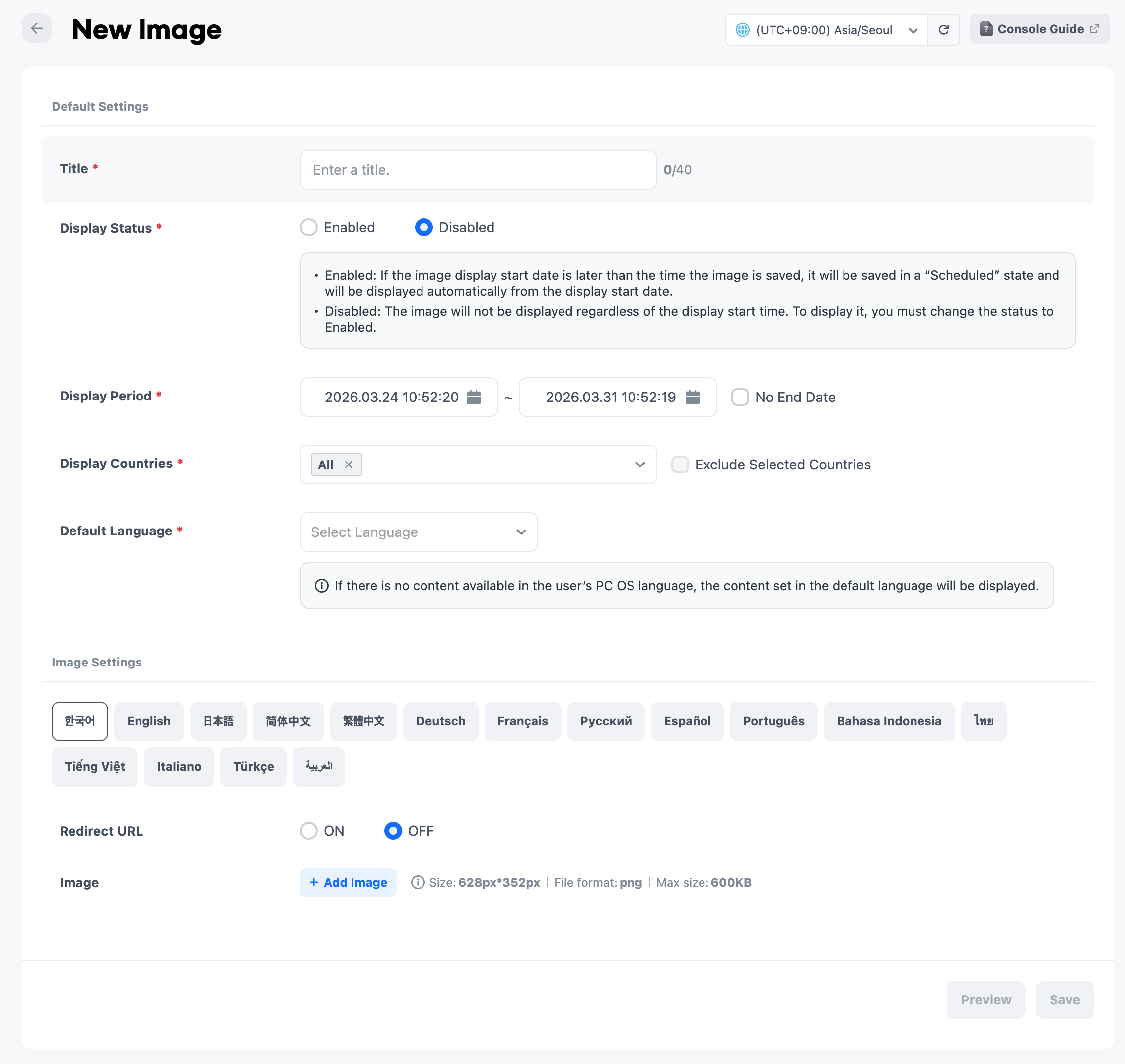Viewport: 1125px width, 1064px height.
Task: Click the globe timezone icon
Action: (742, 29)
